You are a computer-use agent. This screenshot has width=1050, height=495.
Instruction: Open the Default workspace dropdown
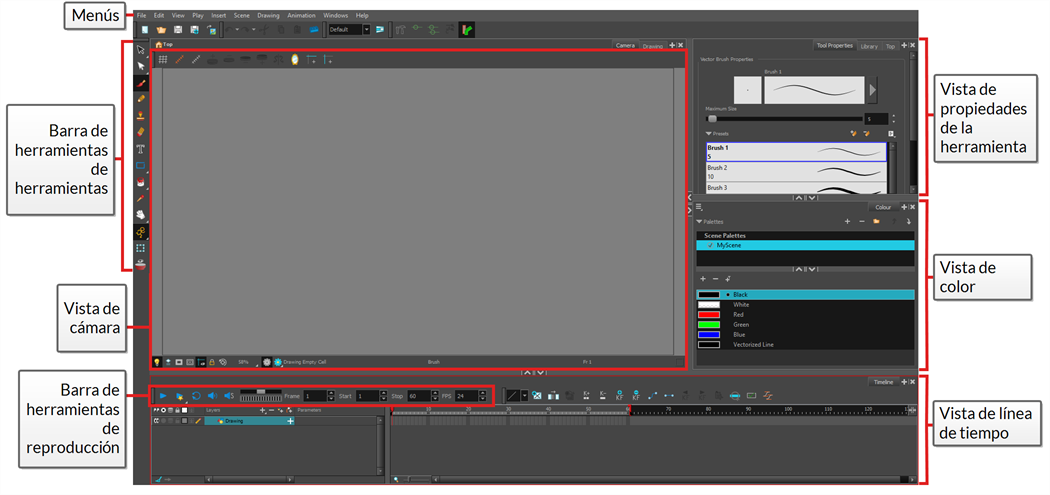click(x=366, y=30)
